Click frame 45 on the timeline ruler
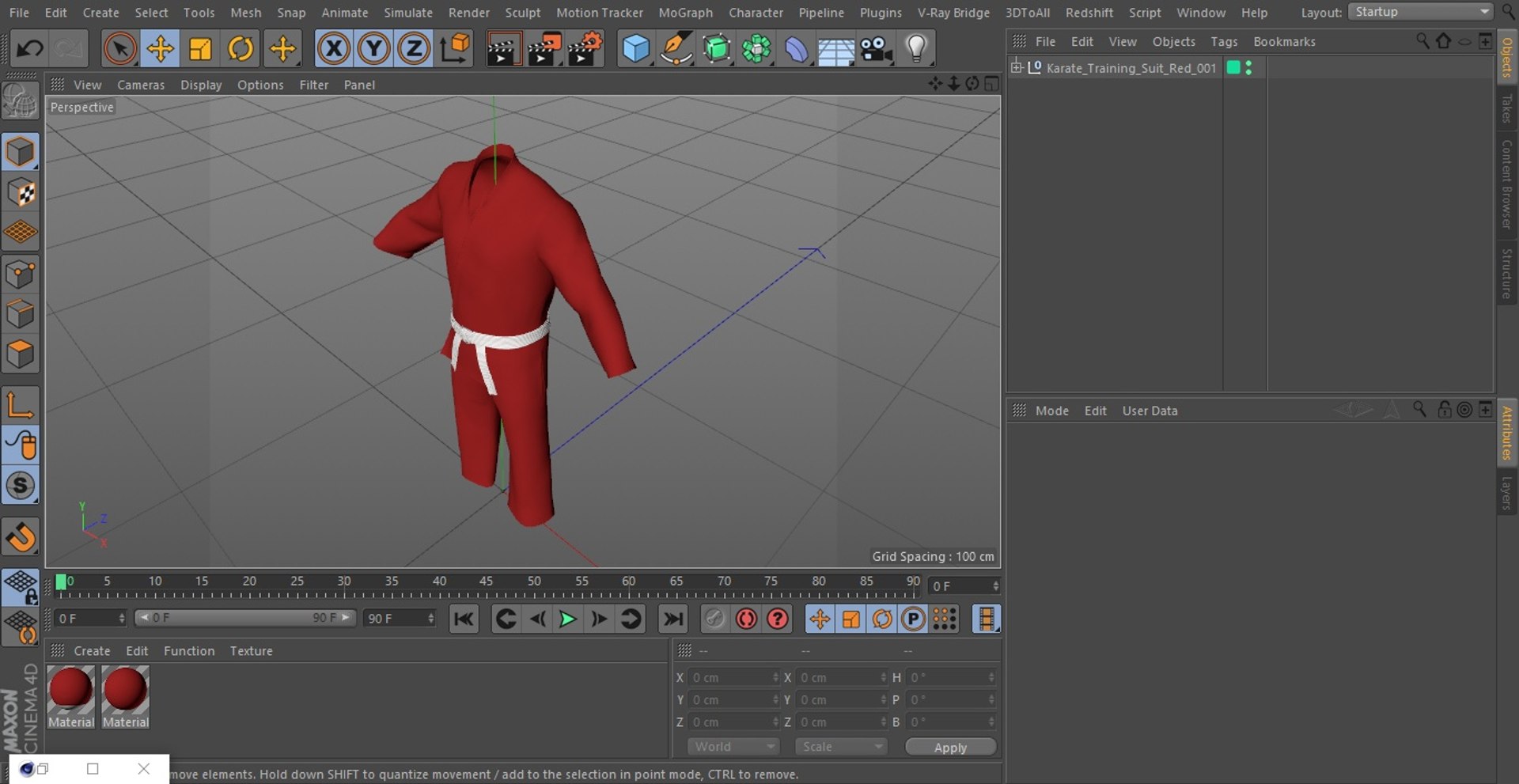 coord(487,581)
